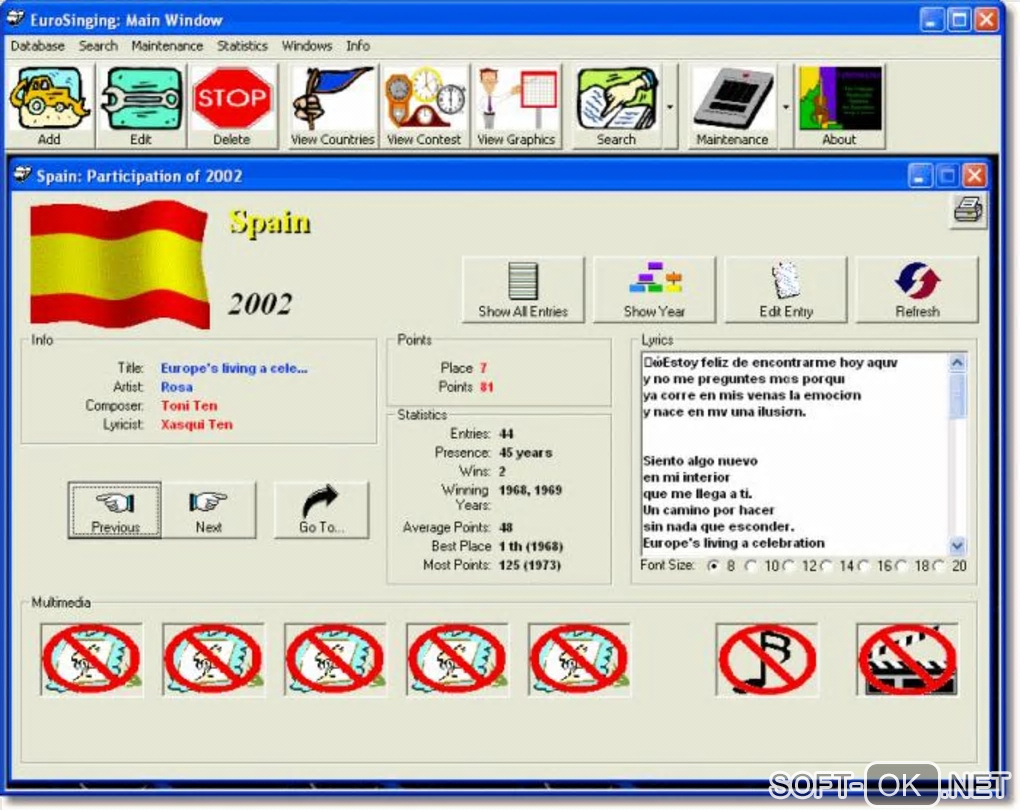The width and height of the screenshot is (1020, 810).
Task: Click the no-audio music note icon
Action: click(x=767, y=660)
